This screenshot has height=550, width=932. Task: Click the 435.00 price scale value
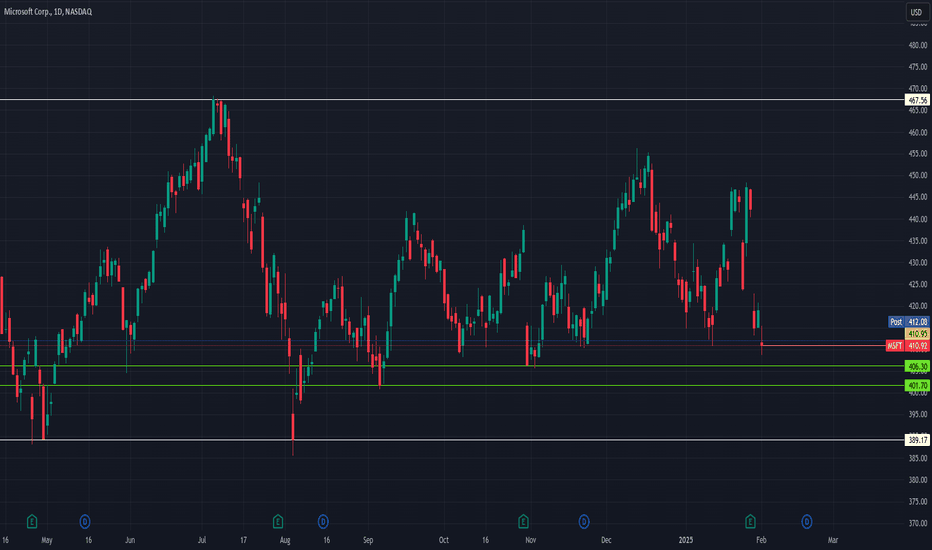918,241
